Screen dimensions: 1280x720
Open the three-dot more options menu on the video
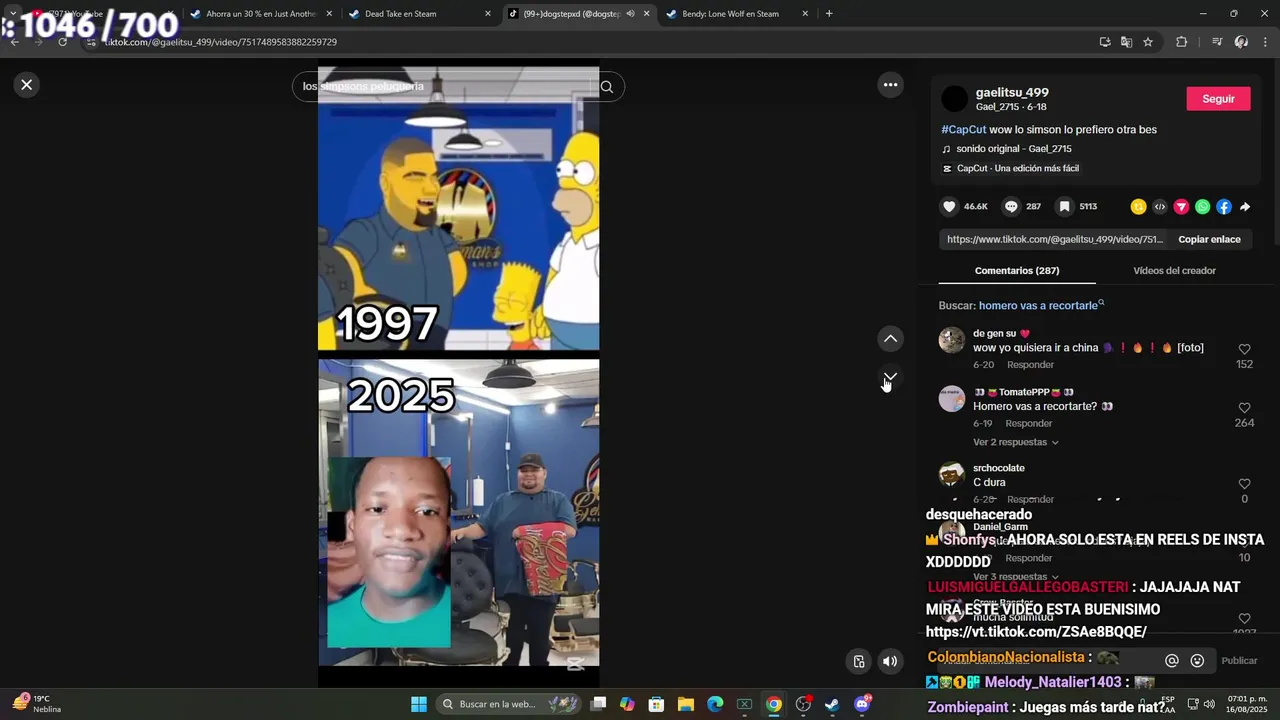pos(890,85)
